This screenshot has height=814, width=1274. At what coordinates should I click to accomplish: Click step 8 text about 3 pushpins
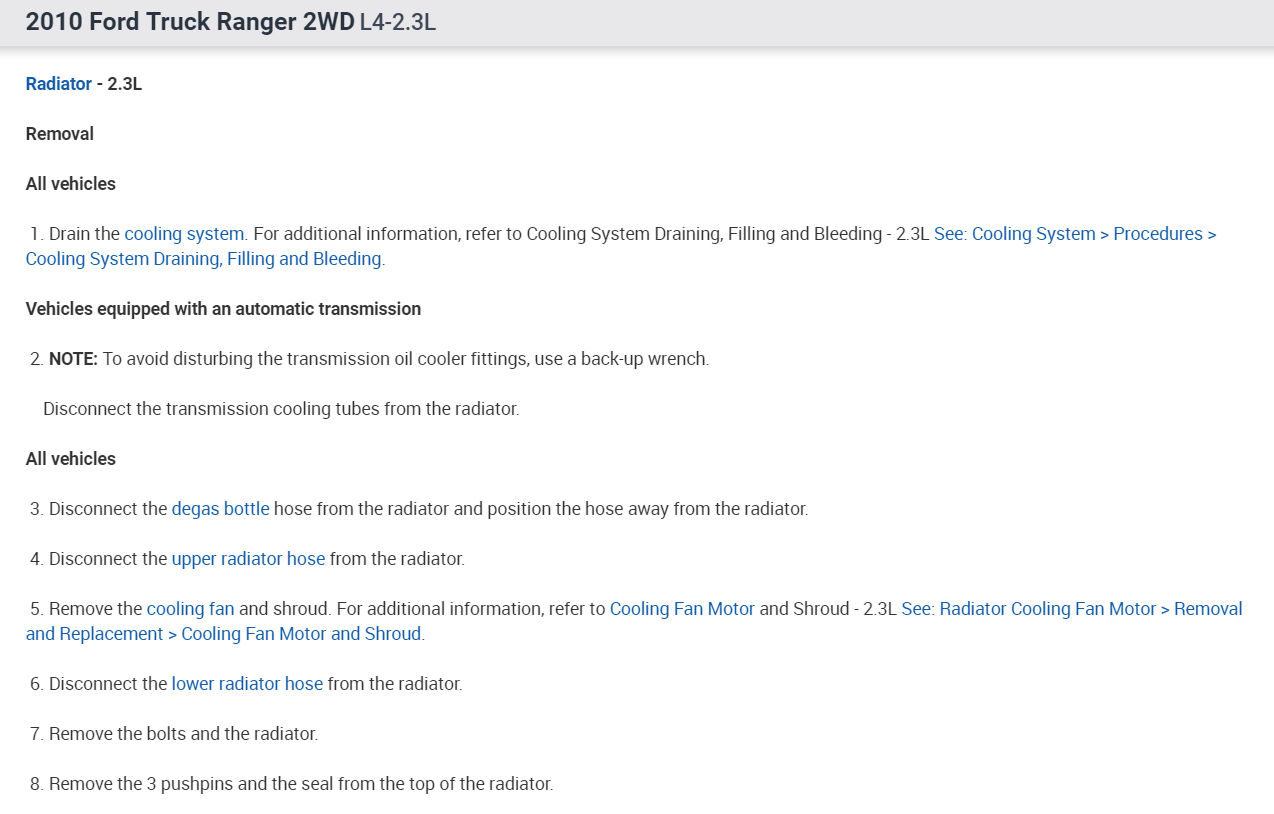pyautogui.click(x=300, y=784)
